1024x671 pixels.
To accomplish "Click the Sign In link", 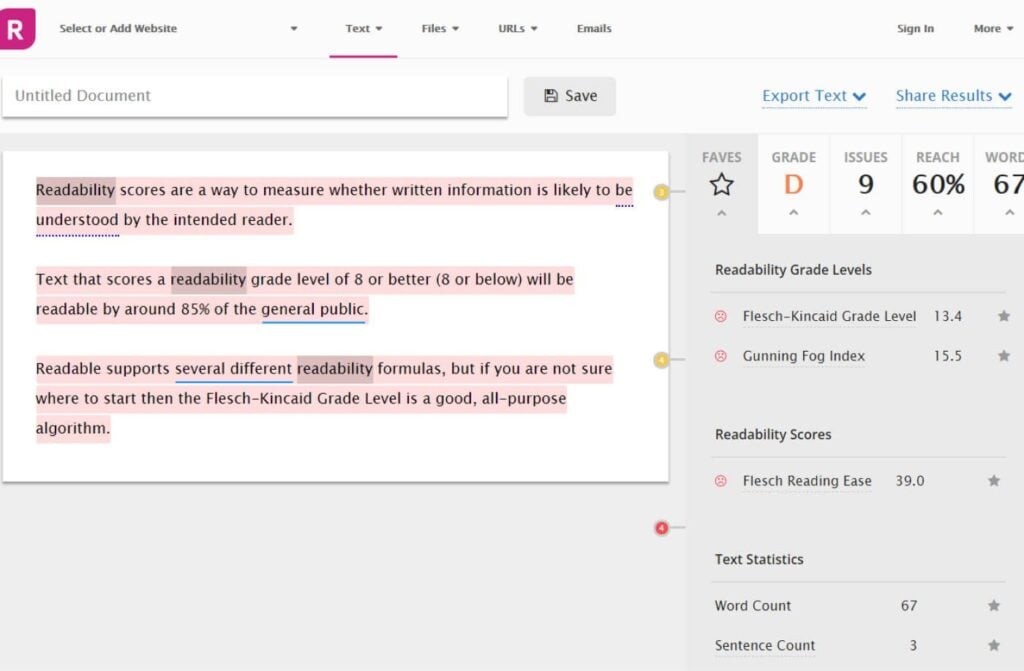I will [x=915, y=29].
